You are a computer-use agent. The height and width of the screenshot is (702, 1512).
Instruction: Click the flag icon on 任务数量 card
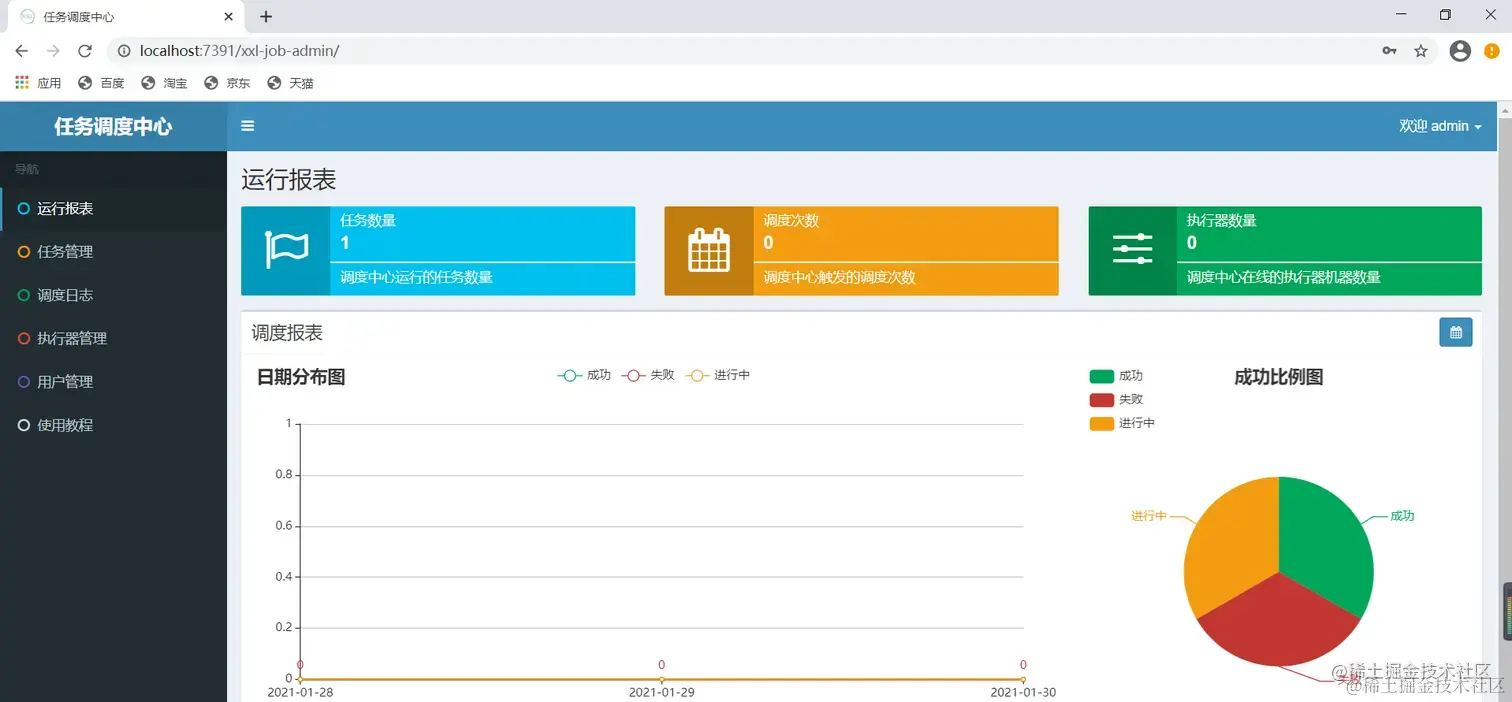(286, 250)
